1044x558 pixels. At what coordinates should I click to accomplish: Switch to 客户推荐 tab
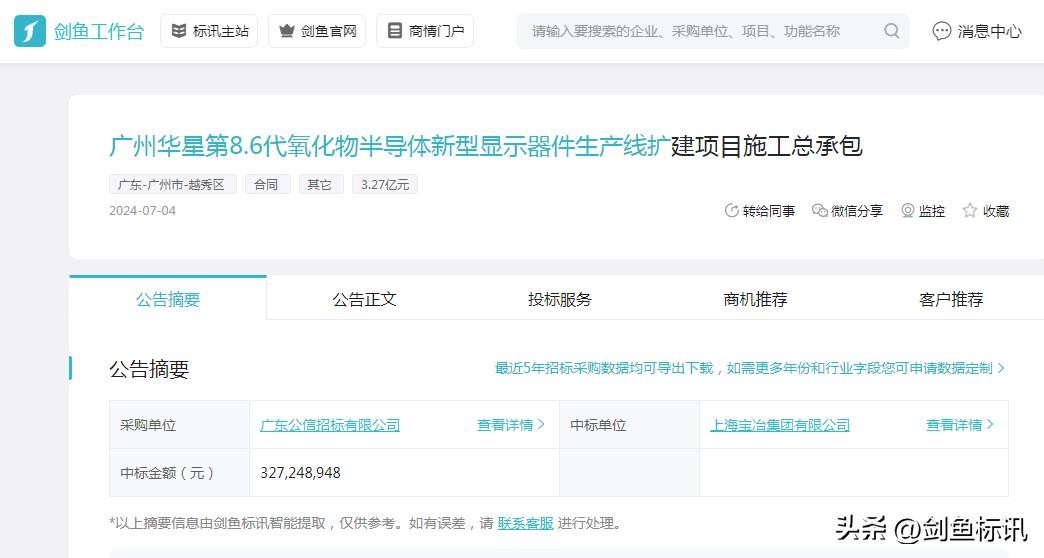click(x=951, y=299)
